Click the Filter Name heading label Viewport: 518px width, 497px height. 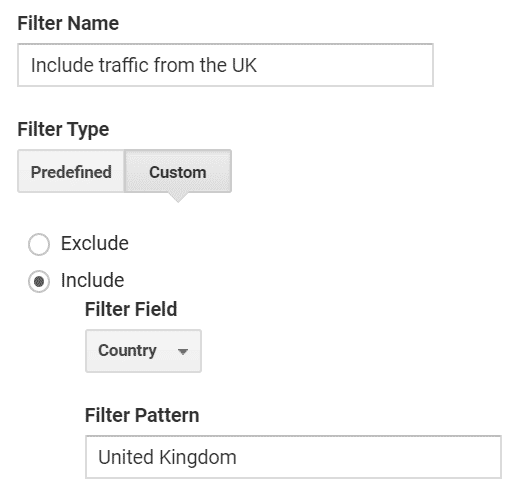click(x=68, y=23)
